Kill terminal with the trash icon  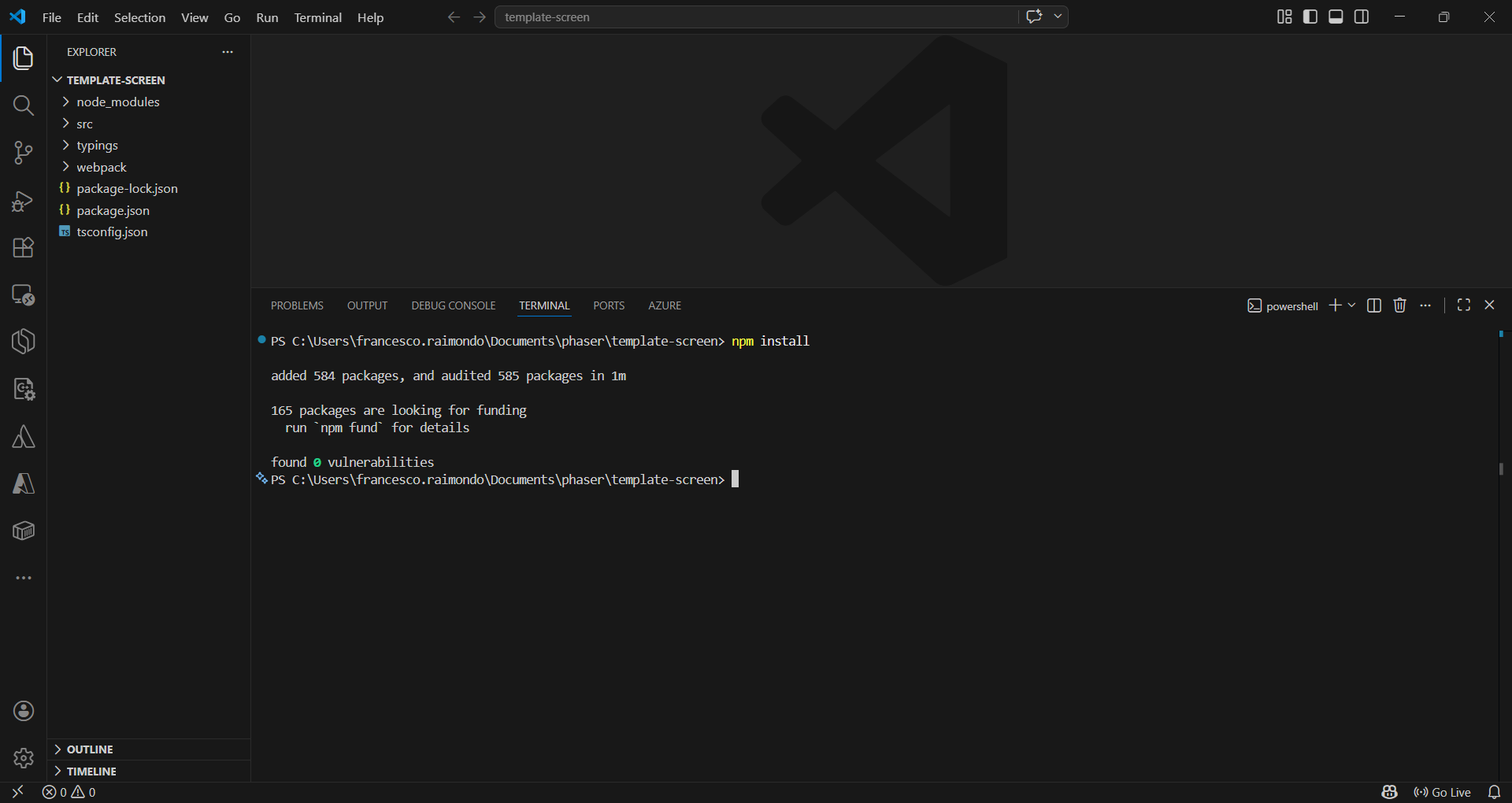1399,305
